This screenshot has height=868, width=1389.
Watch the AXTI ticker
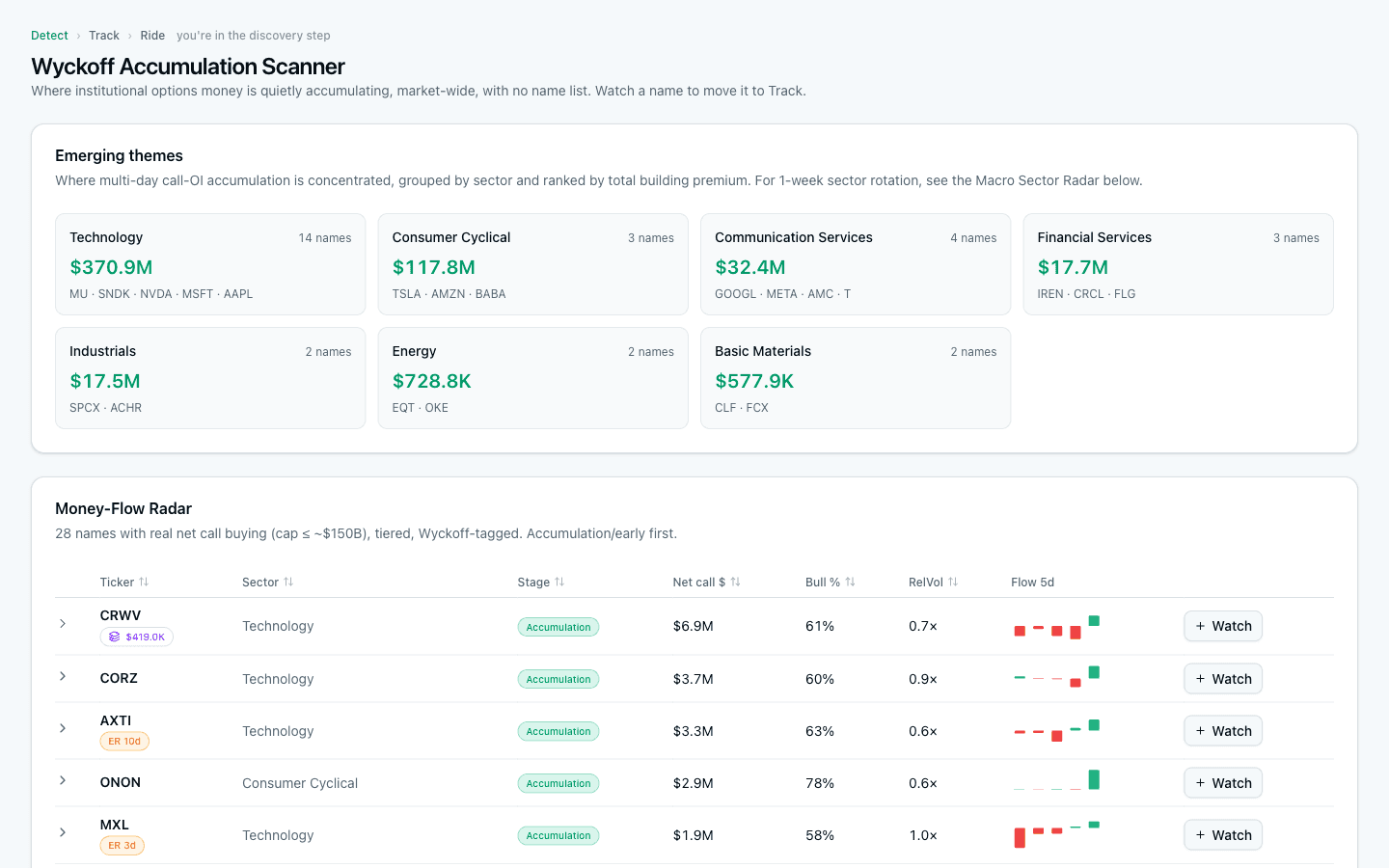(1223, 731)
